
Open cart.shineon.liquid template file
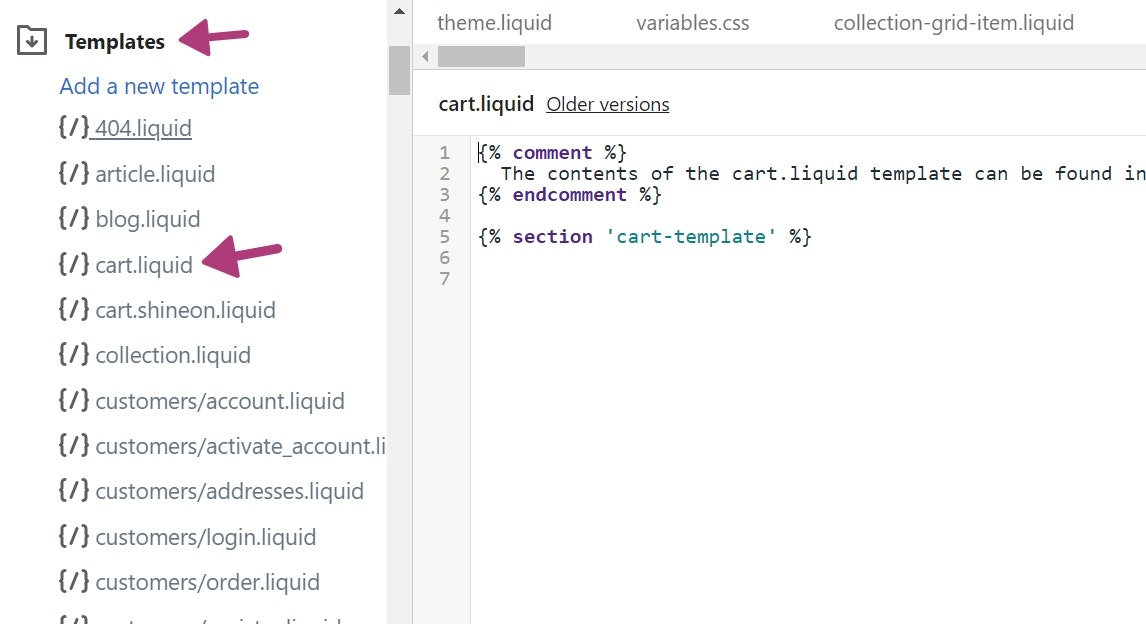(x=186, y=310)
